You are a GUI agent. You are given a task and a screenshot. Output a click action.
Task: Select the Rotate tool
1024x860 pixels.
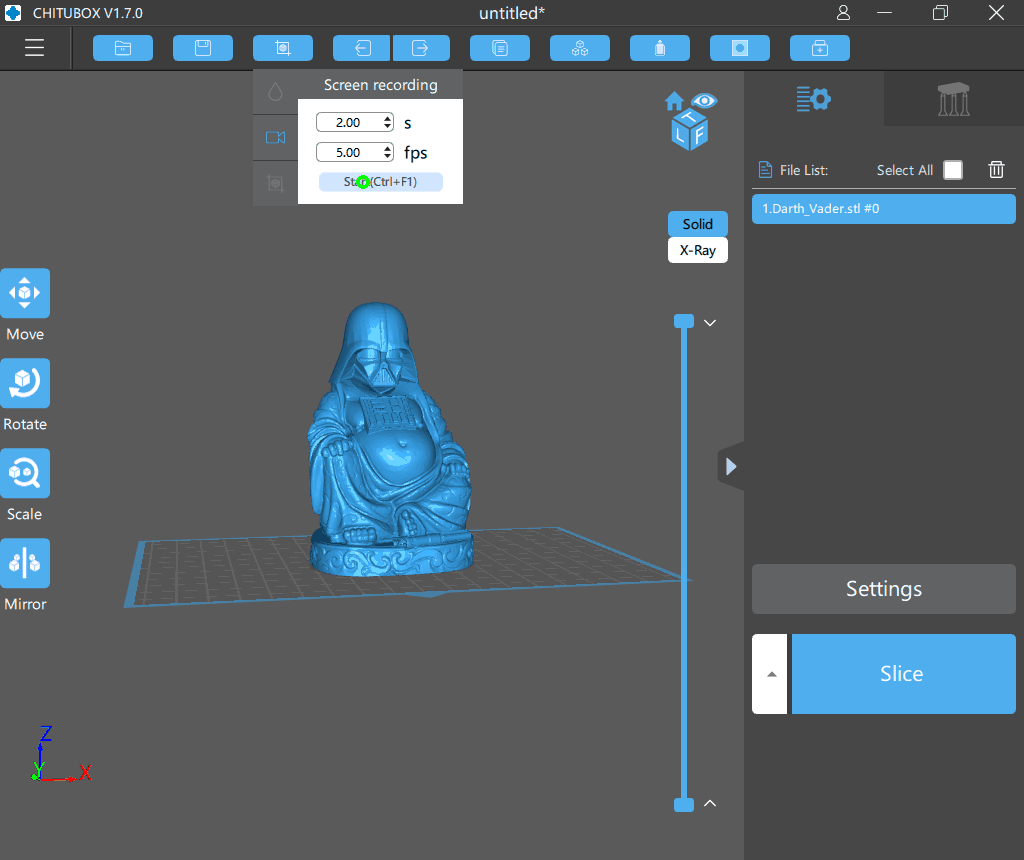click(25, 383)
